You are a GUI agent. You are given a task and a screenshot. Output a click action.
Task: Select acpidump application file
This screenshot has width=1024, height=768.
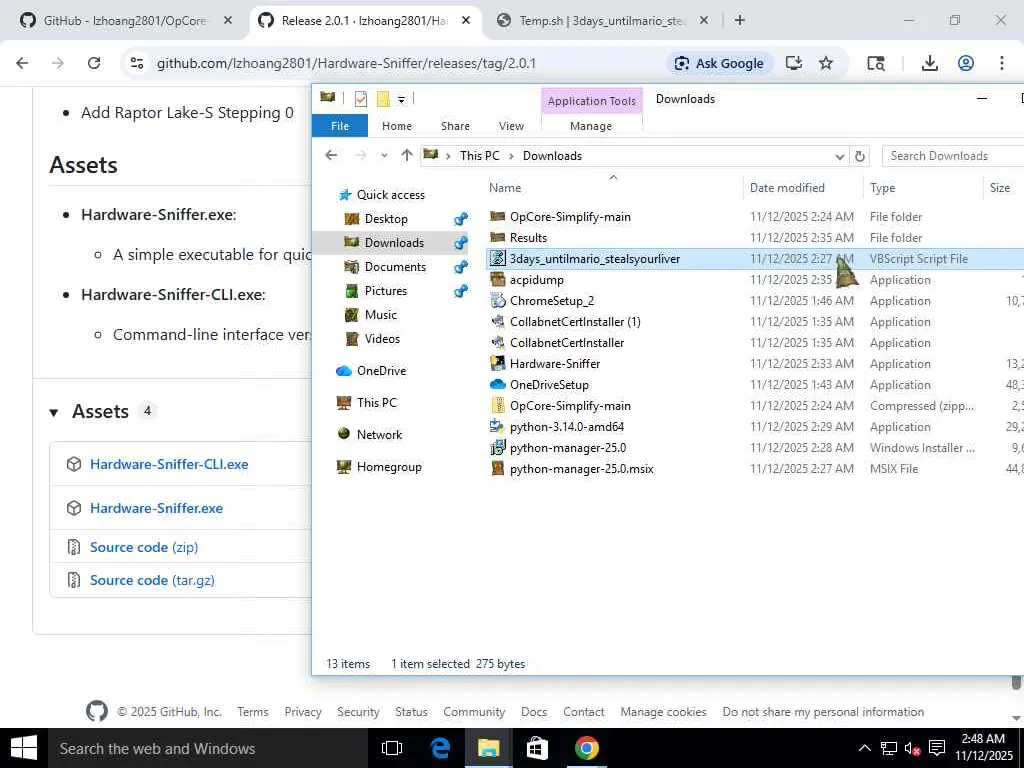click(x=536, y=280)
